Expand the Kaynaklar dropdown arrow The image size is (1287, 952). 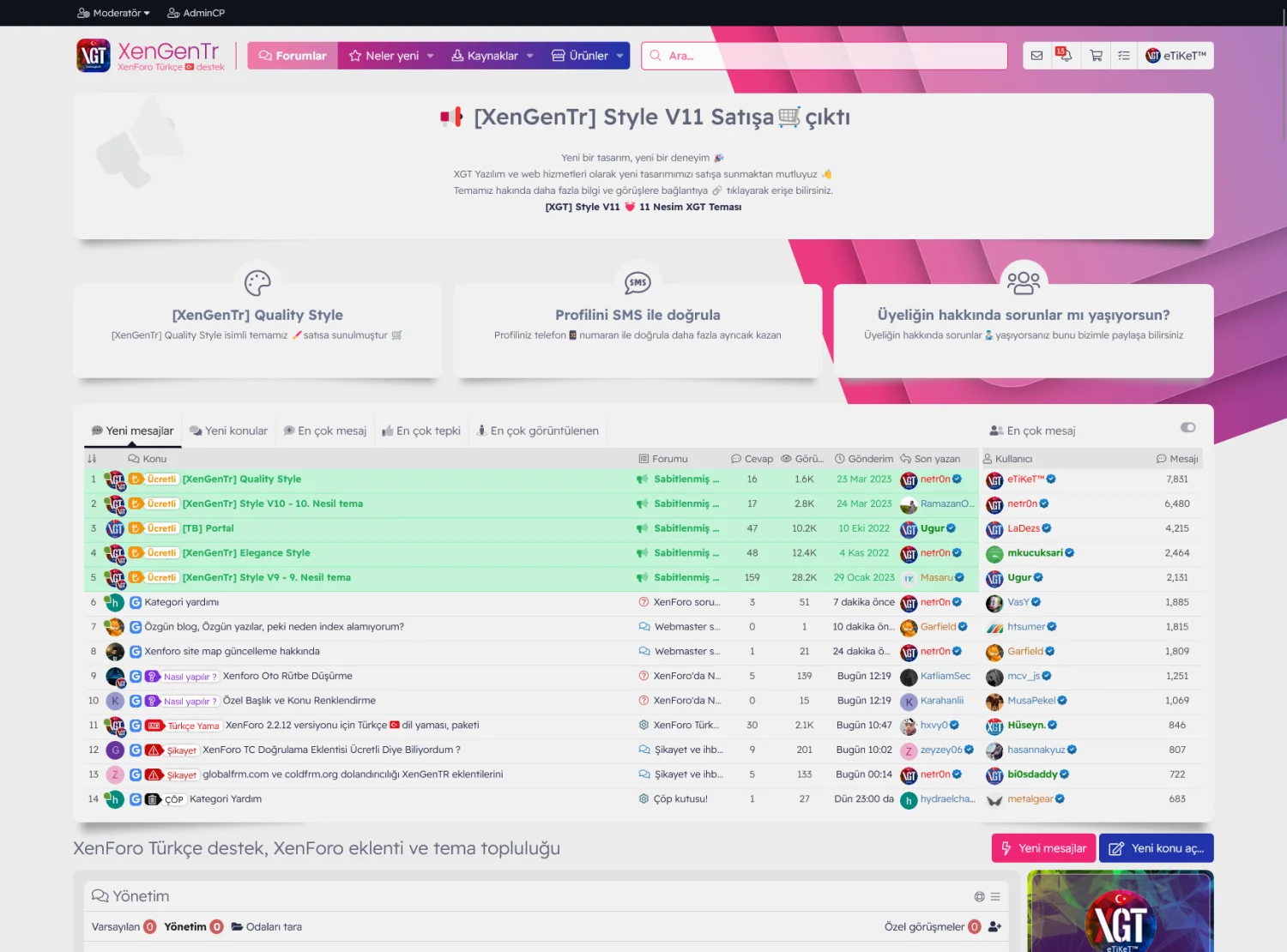pyautogui.click(x=529, y=56)
